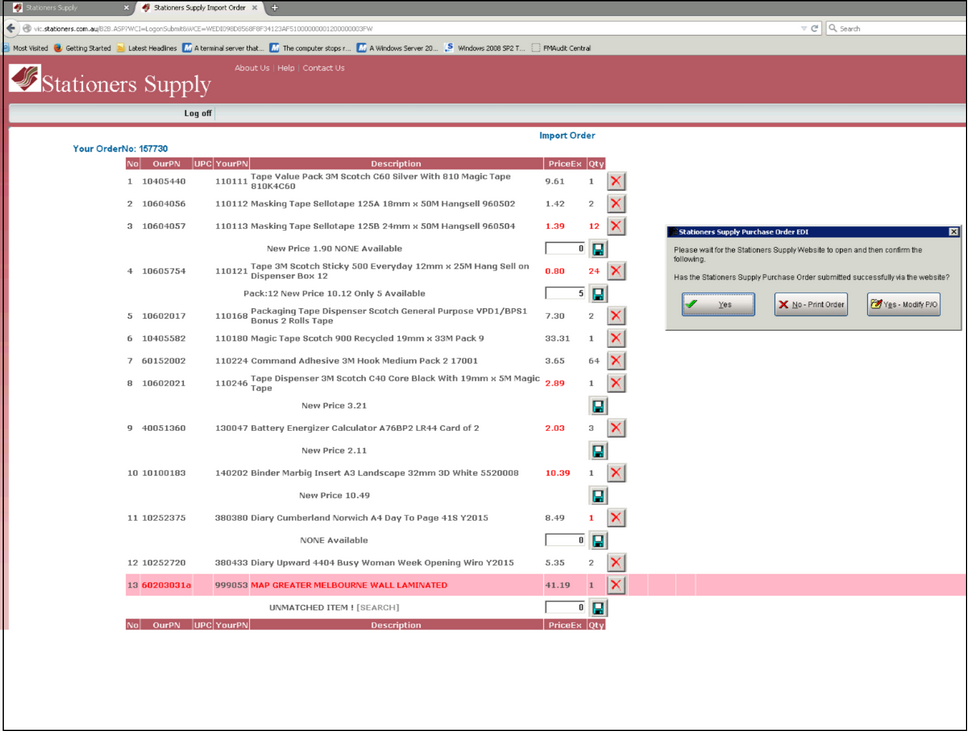
Task: Open the Latest Headlines bookmark
Action: [146, 48]
